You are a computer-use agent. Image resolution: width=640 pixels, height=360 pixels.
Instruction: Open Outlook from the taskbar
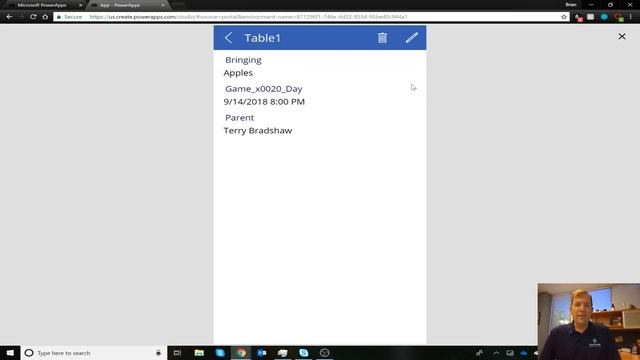262,353
